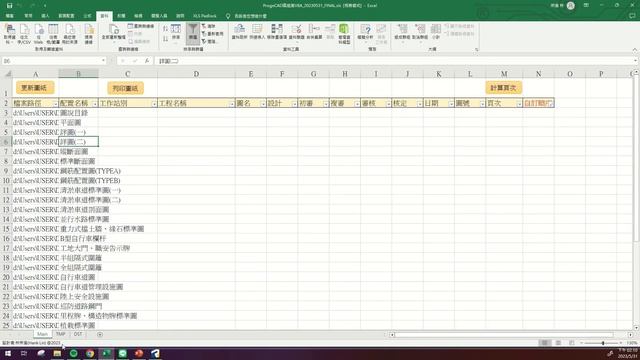The image size is (640, 360).
Task: Open File Explorer from the taskbar
Action: [57, 353]
